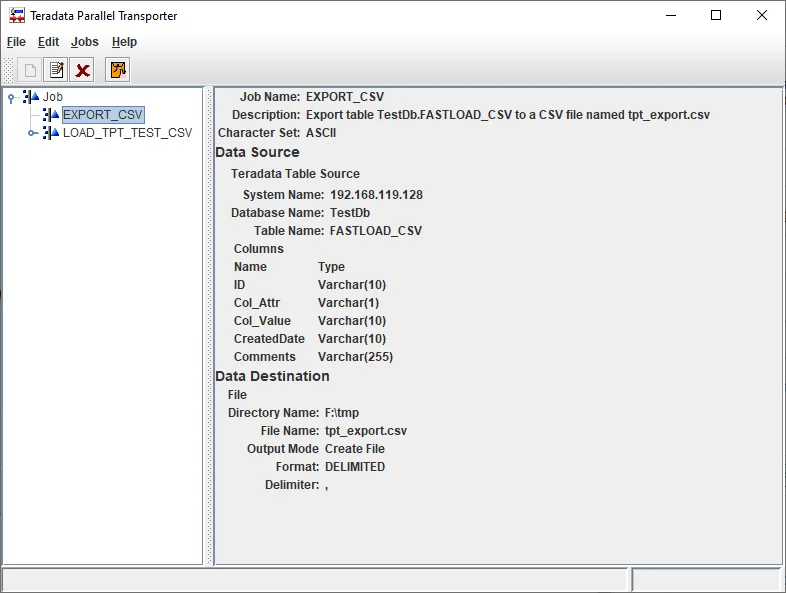The width and height of the screenshot is (786, 593).
Task: Click the red X delete job icon
Action: pyautogui.click(x=83, y=70)
